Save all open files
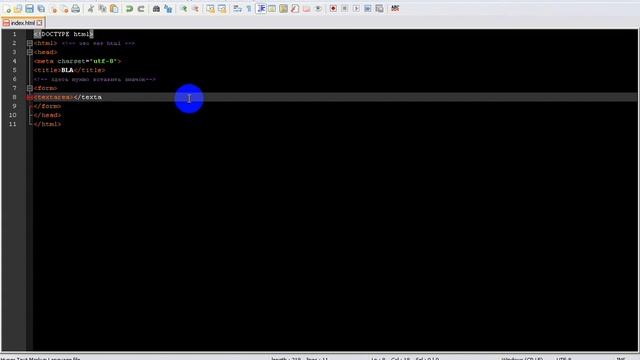Viewport: 640px width, 360px height. click(x=41, y=9)
